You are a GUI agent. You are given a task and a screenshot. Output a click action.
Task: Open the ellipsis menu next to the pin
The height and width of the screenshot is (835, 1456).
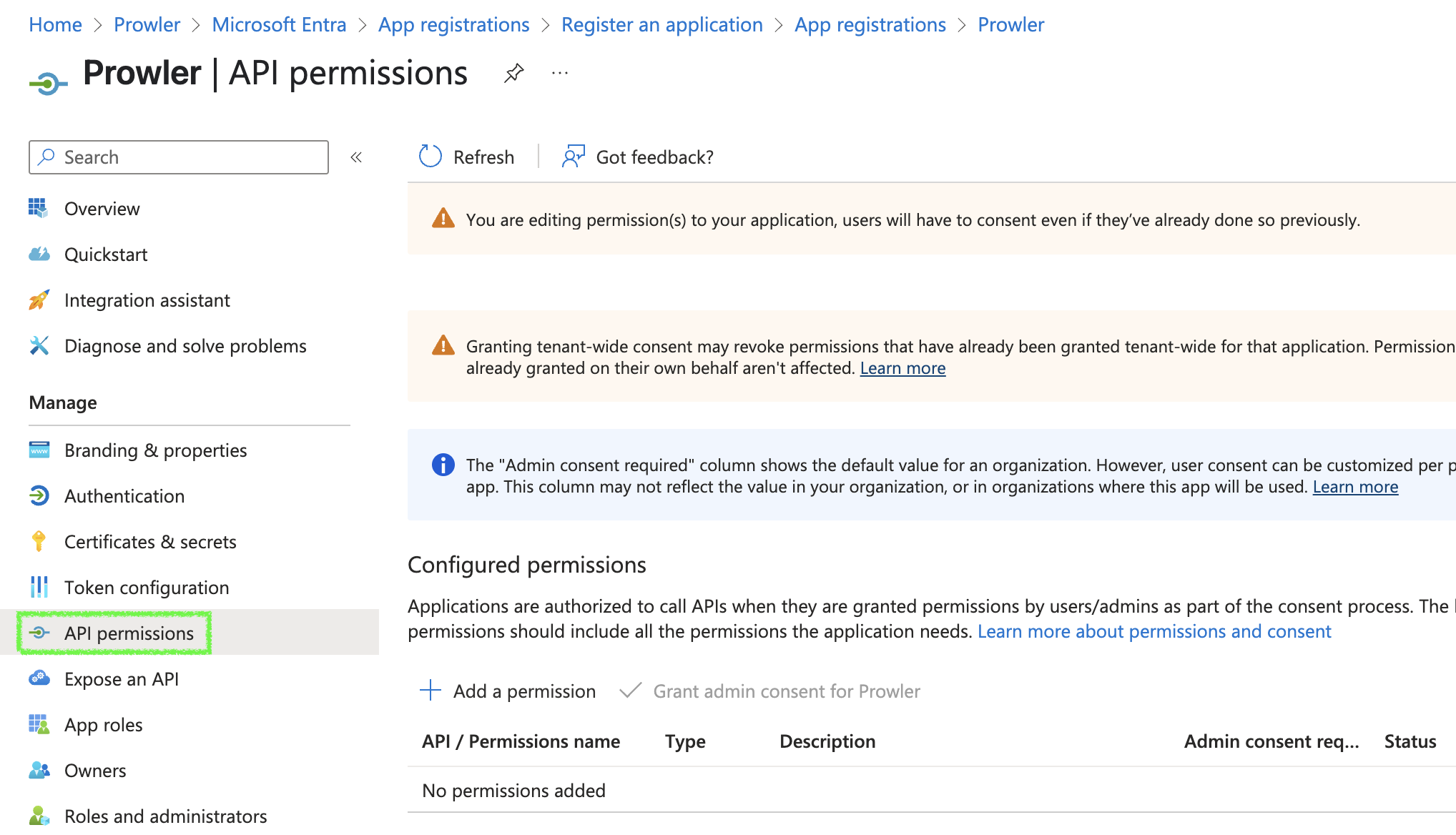coord(560,73)
